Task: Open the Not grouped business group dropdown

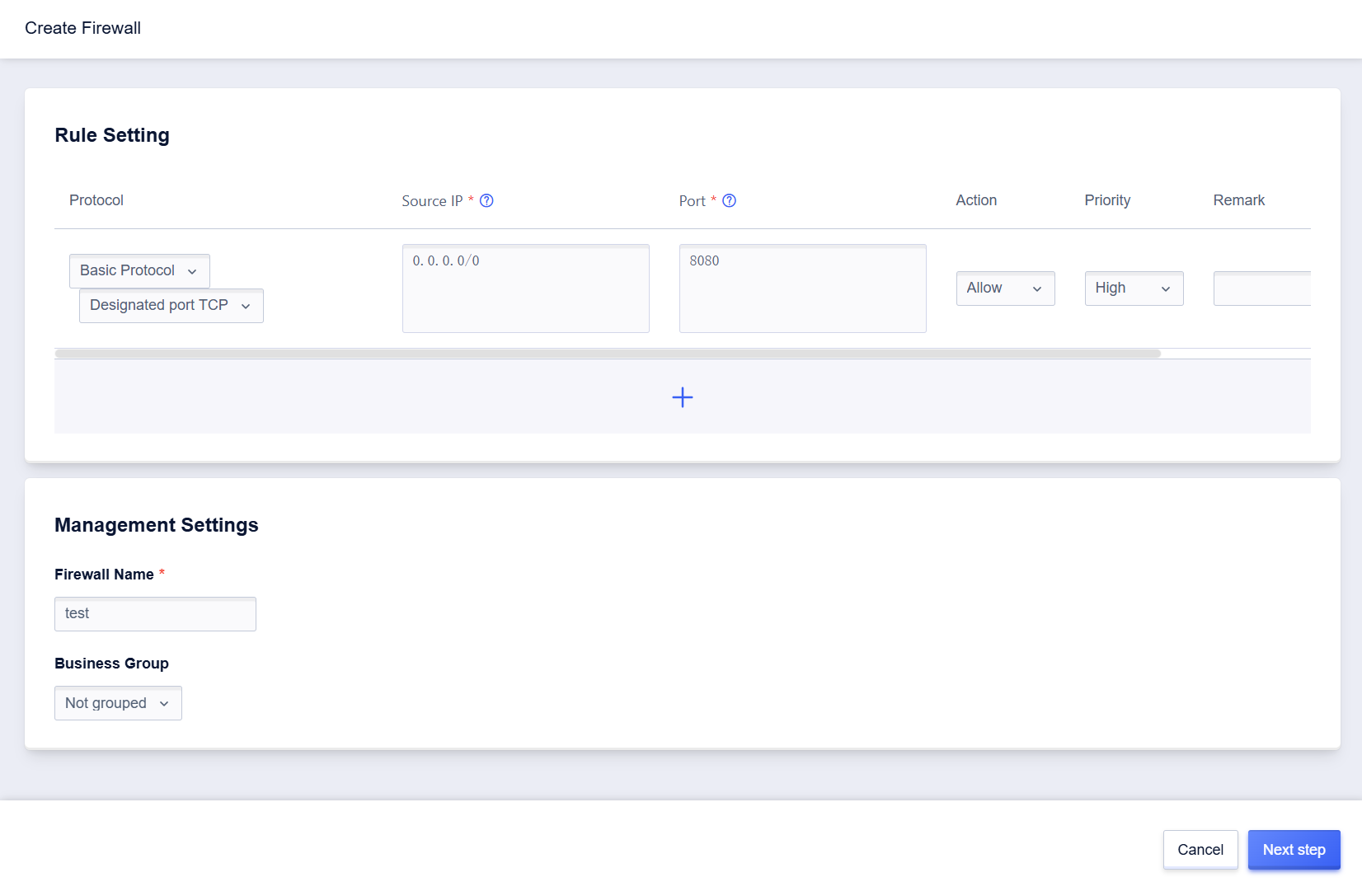Action: [x=118, y=703]
